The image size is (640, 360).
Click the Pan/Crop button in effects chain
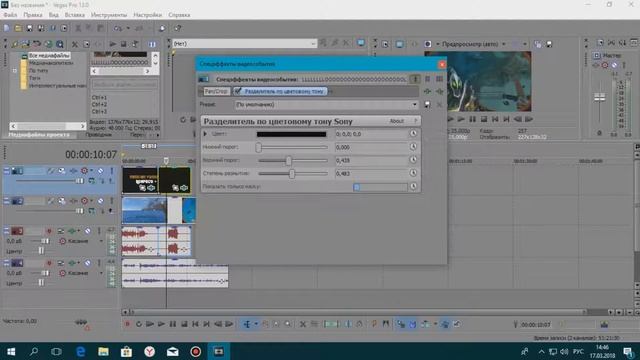click(x=216, y=91)
